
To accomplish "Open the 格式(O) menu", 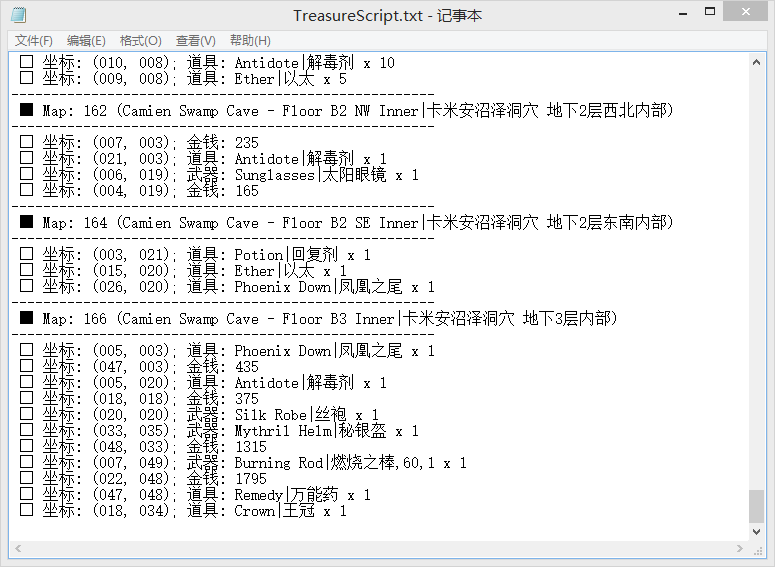I will tap(140, 41).
